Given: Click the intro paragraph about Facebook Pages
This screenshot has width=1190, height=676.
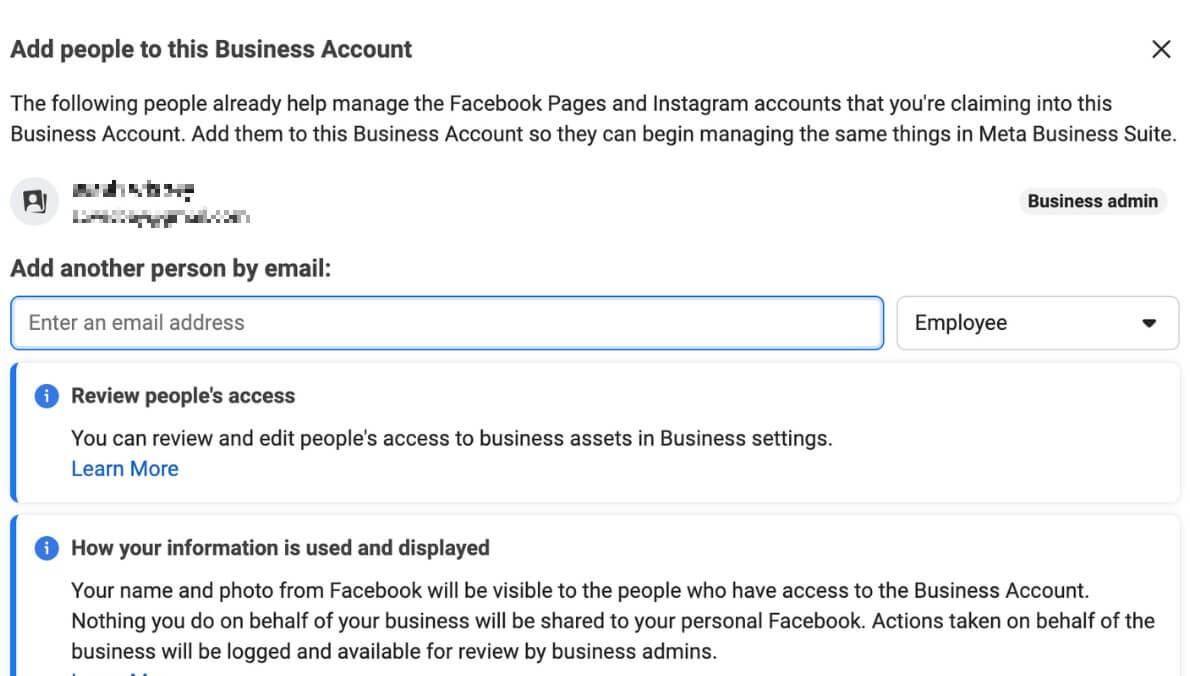Looking at the screenshot, I should (590, 118).
